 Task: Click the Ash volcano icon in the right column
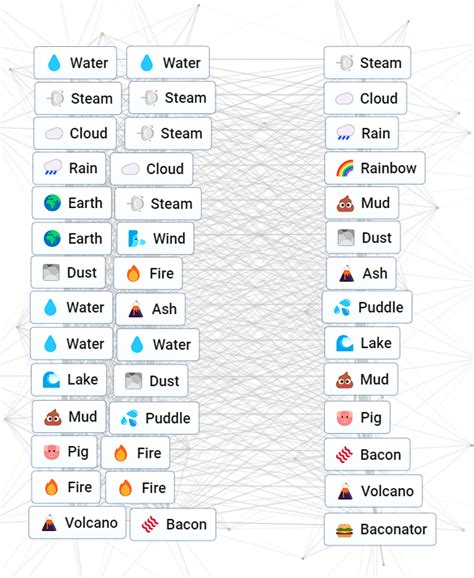[x=346, y=274]
